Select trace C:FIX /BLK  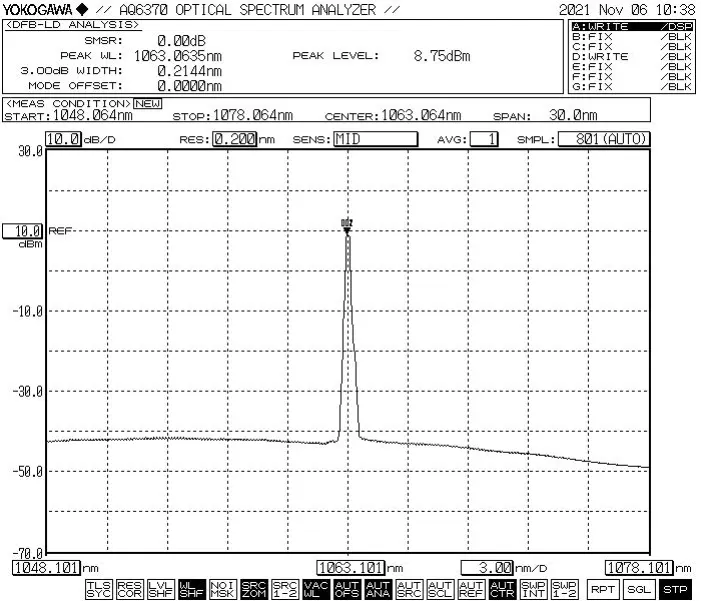point(632,47)
